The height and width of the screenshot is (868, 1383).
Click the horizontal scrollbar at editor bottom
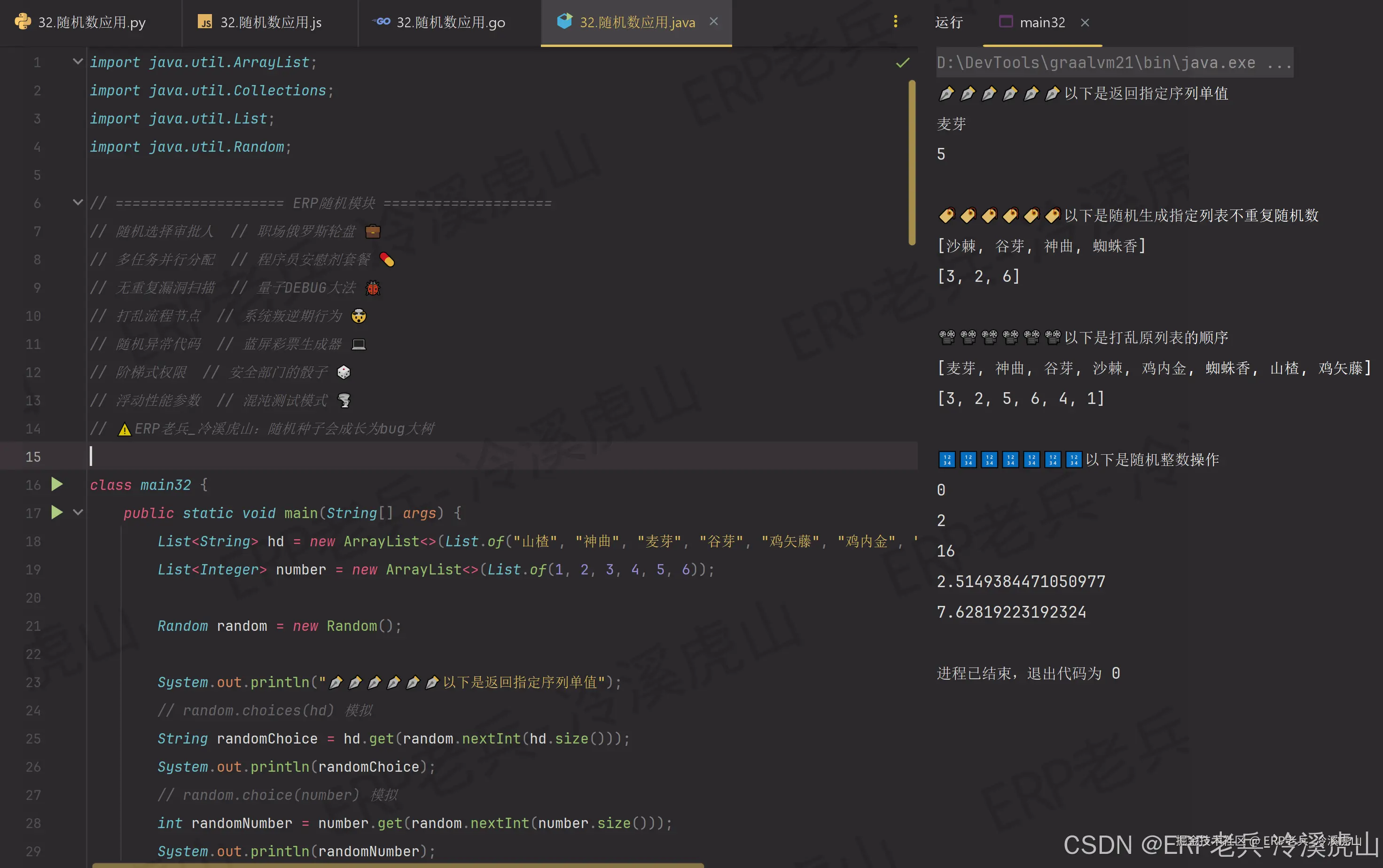pos(398,865)
